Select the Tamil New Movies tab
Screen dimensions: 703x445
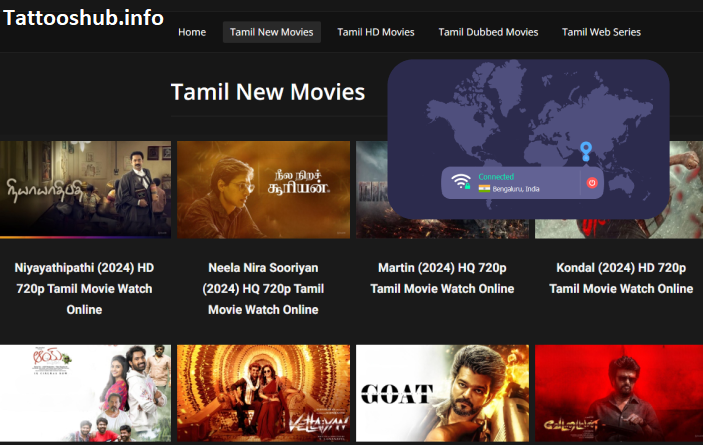point(272,32)
